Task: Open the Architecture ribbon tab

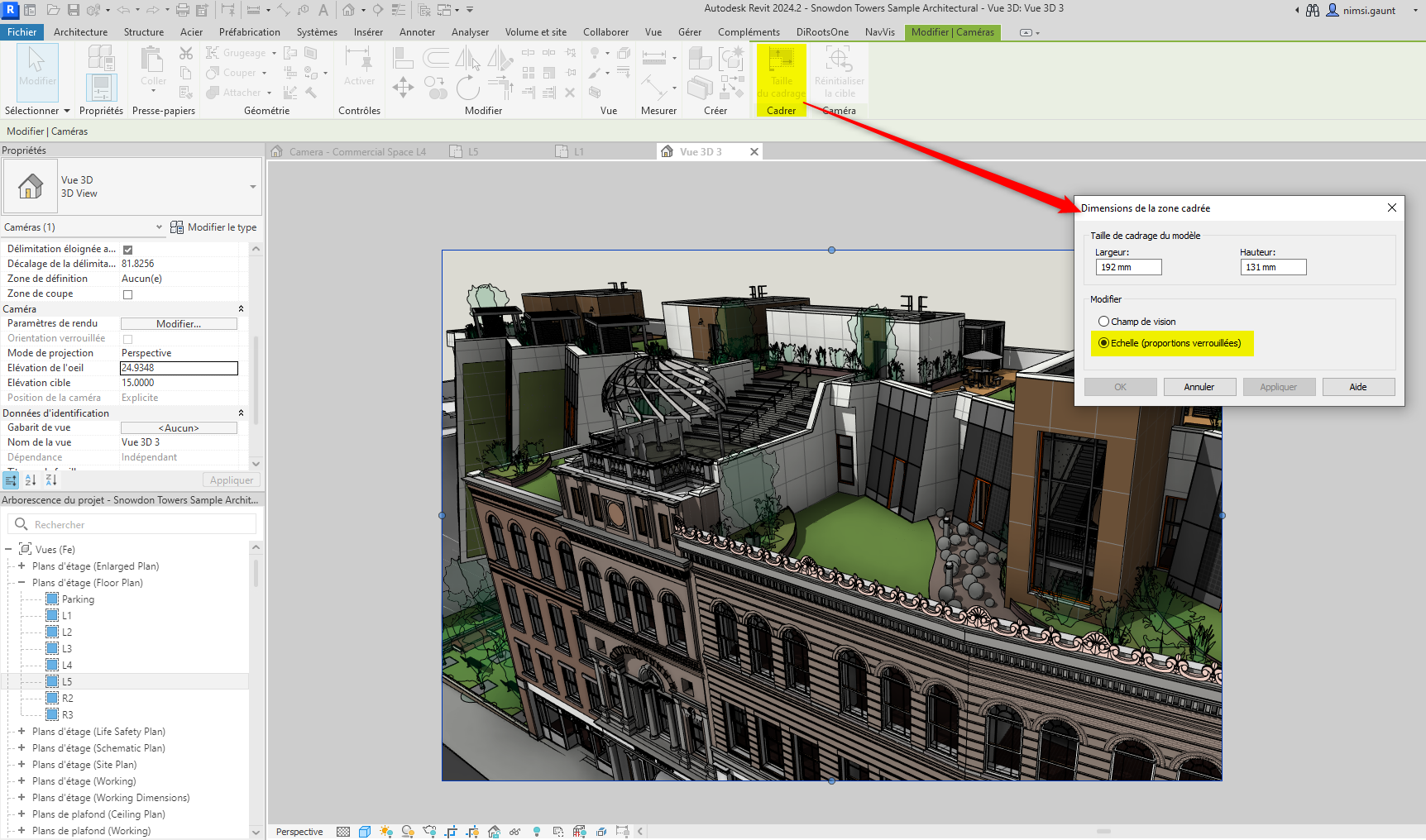Action: (80, 32)
